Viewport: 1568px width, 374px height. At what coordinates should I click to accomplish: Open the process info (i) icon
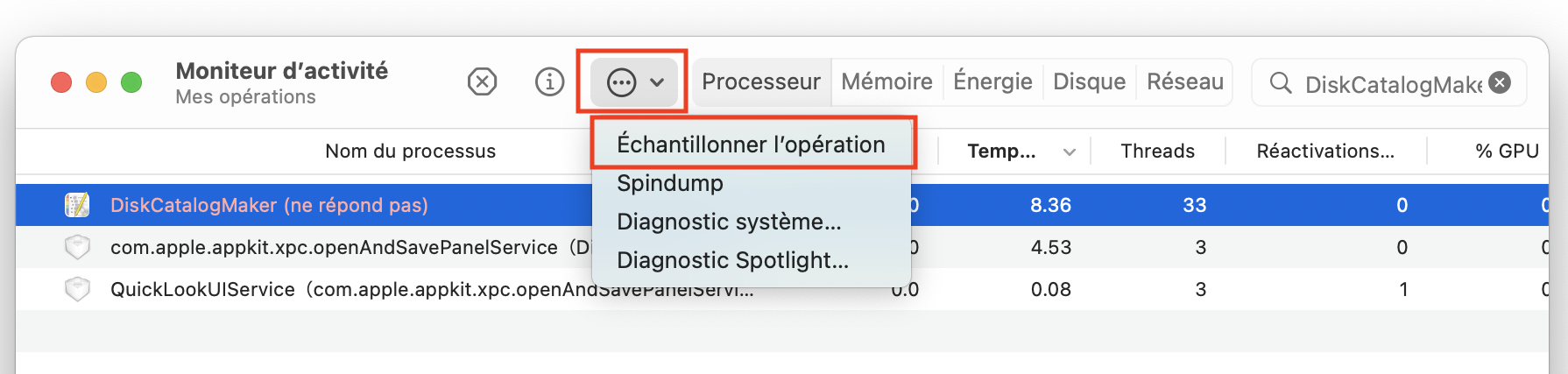click(x=549, y=82)
